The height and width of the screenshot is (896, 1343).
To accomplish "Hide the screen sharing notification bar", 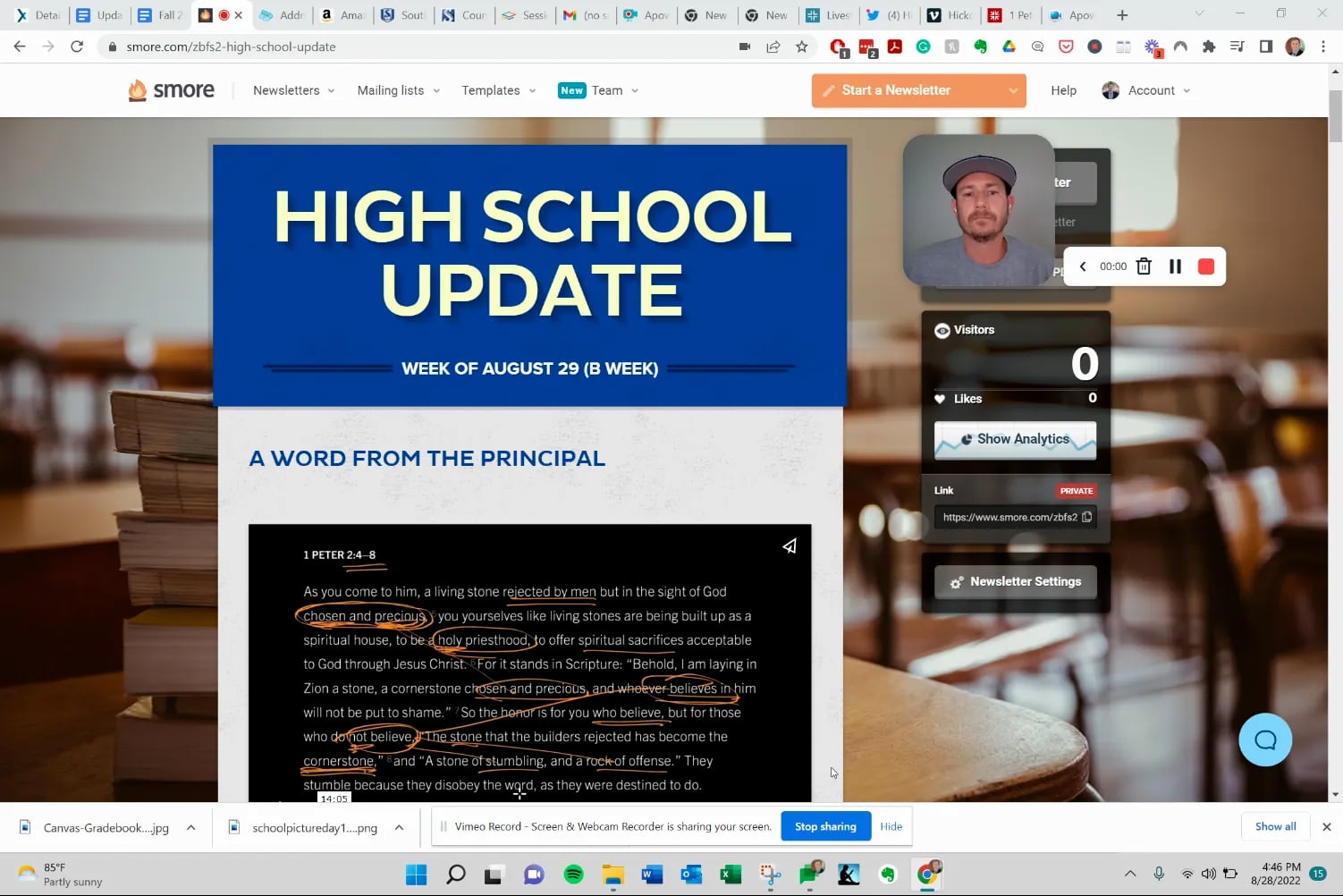I will (x=891, y=826).
